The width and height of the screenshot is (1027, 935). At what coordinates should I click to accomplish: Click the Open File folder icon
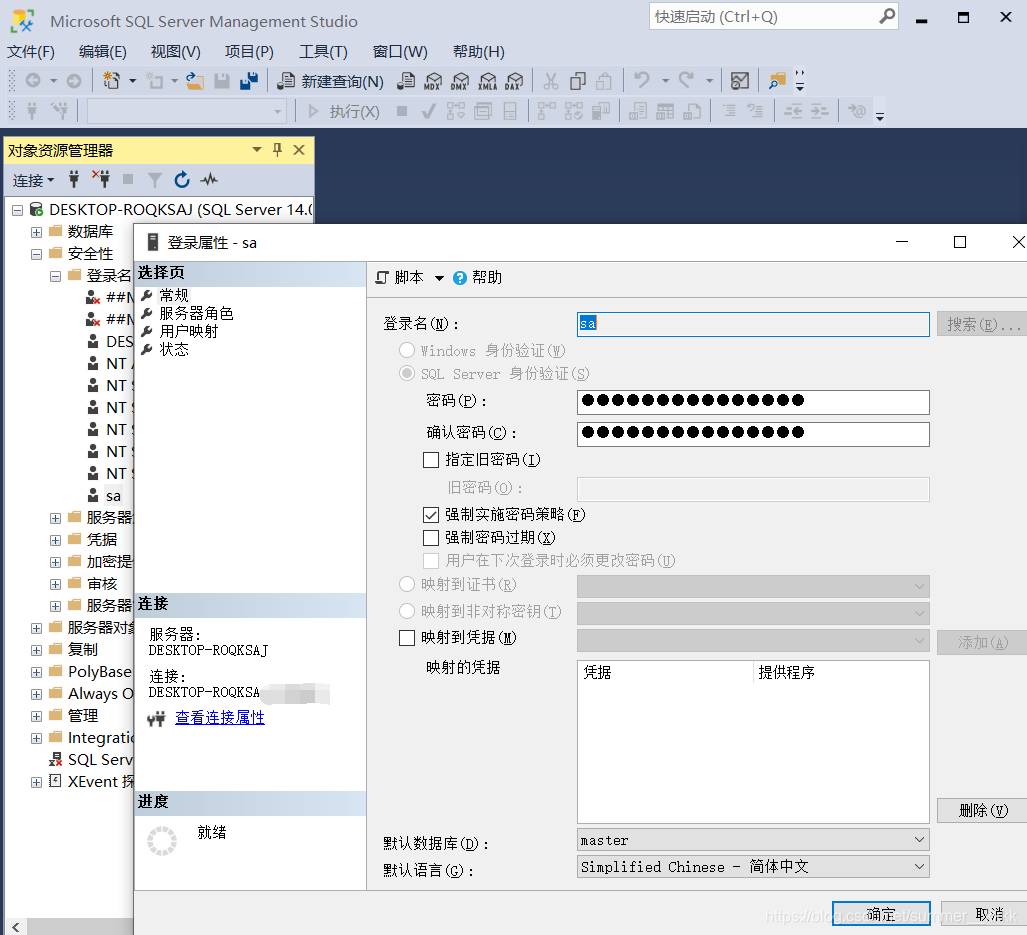(195, 81)
